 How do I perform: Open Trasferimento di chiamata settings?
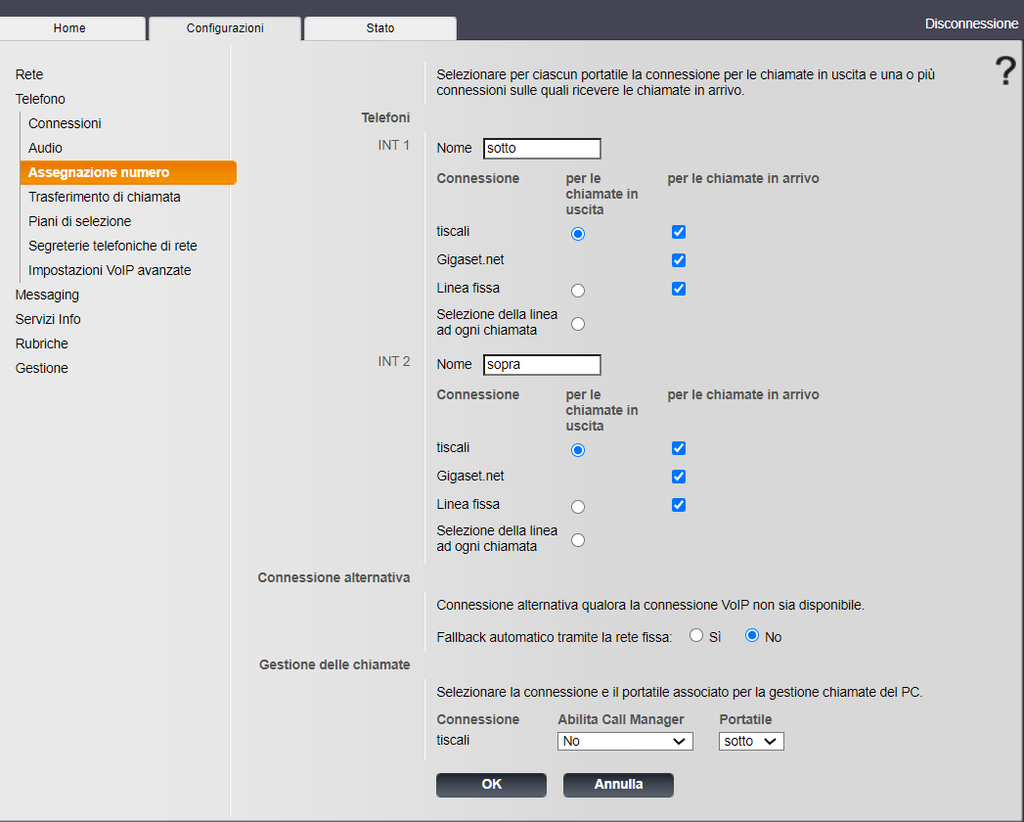[x=104, y=197]
